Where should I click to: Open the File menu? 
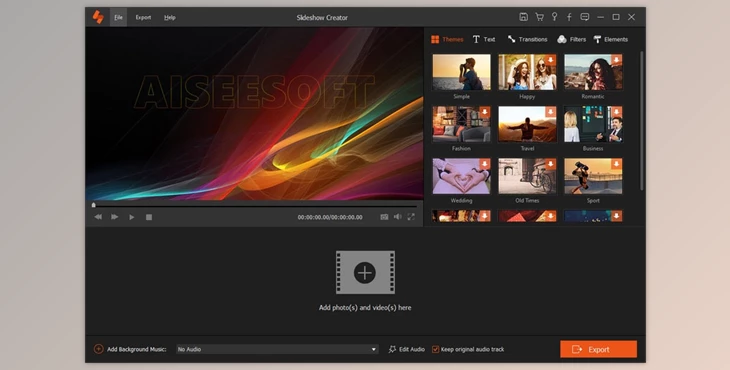118,18
